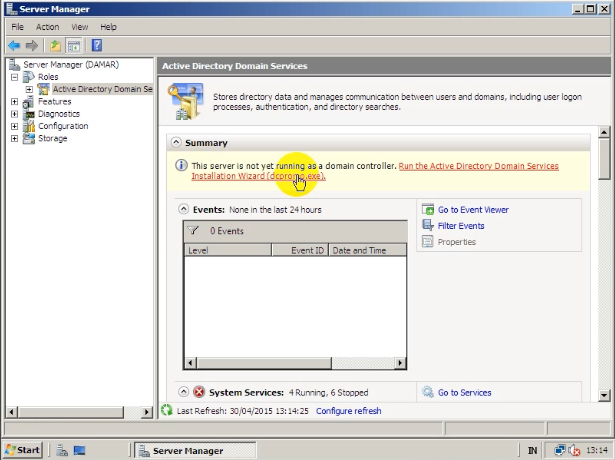615x460 pixels.
Task: Open the Help question mark toolbar icon
Action: [x=97, y=45]
